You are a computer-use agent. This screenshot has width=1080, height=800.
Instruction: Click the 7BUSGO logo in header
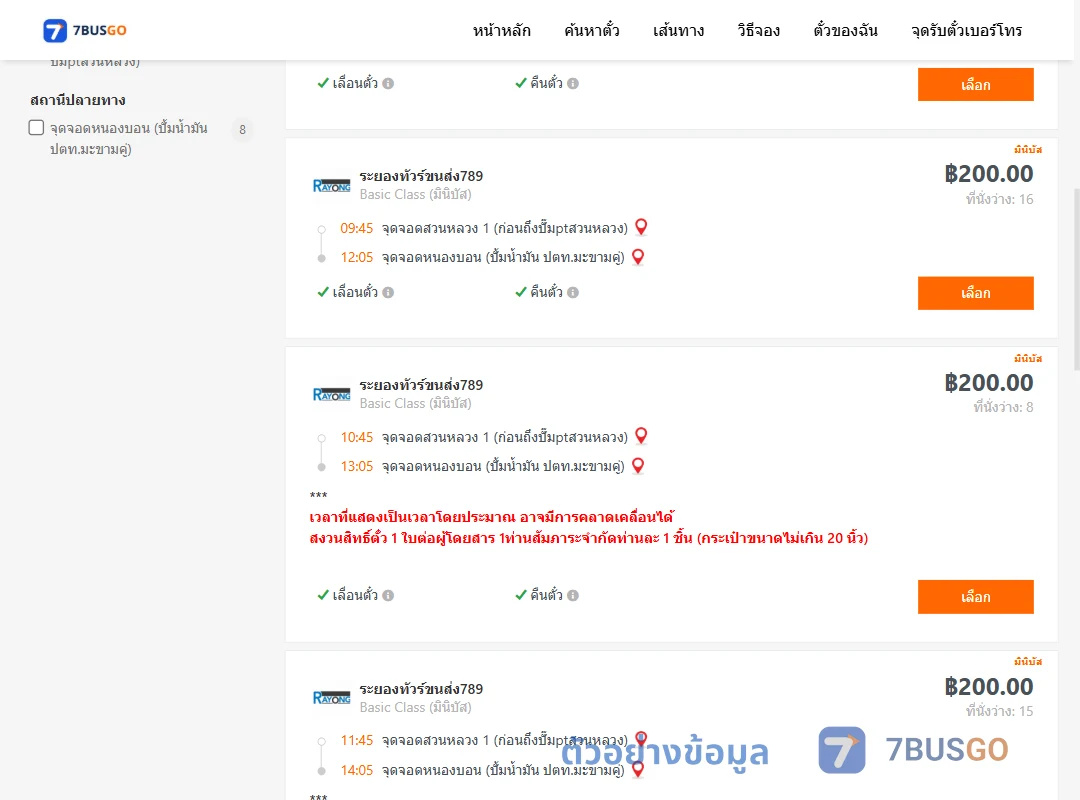85,30
